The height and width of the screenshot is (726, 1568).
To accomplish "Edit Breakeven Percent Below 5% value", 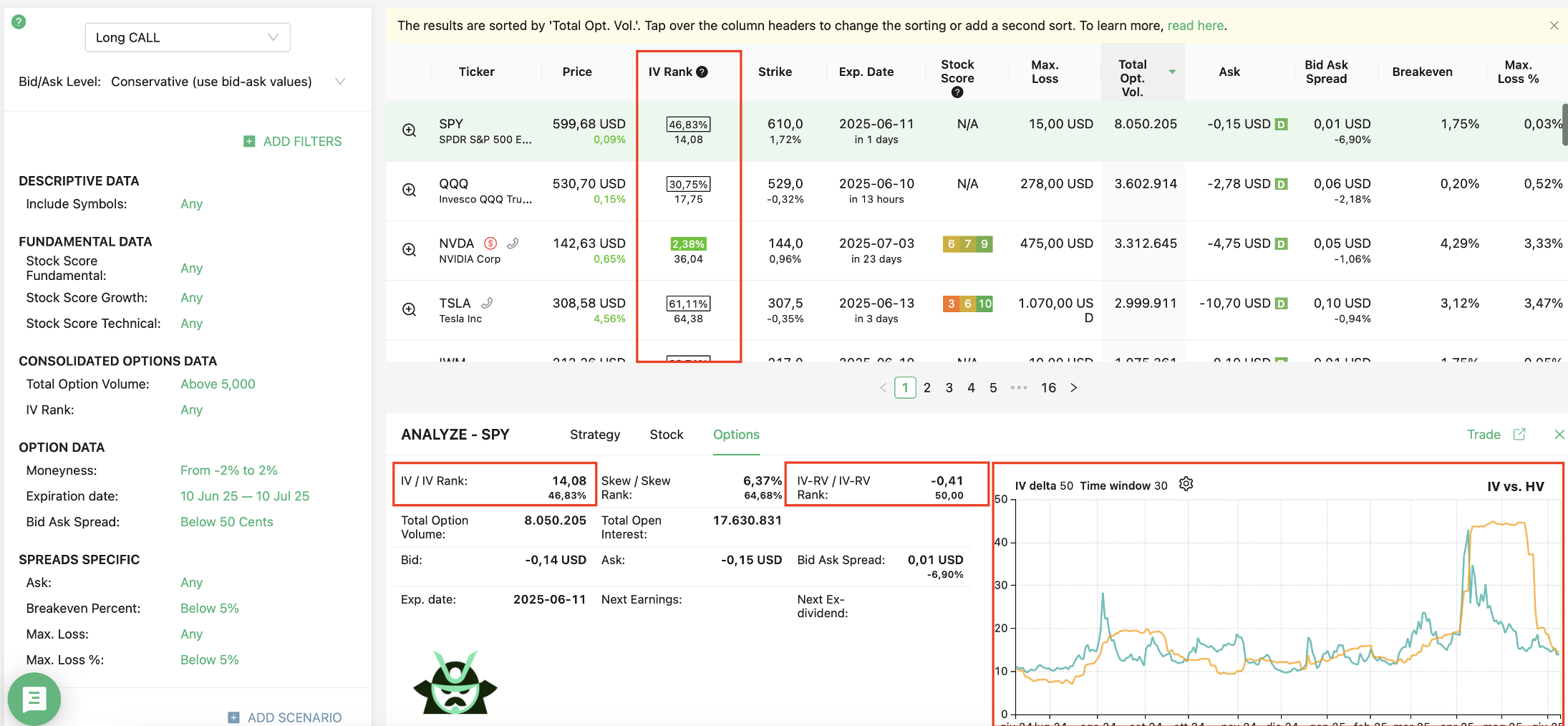I will point(209,609).
